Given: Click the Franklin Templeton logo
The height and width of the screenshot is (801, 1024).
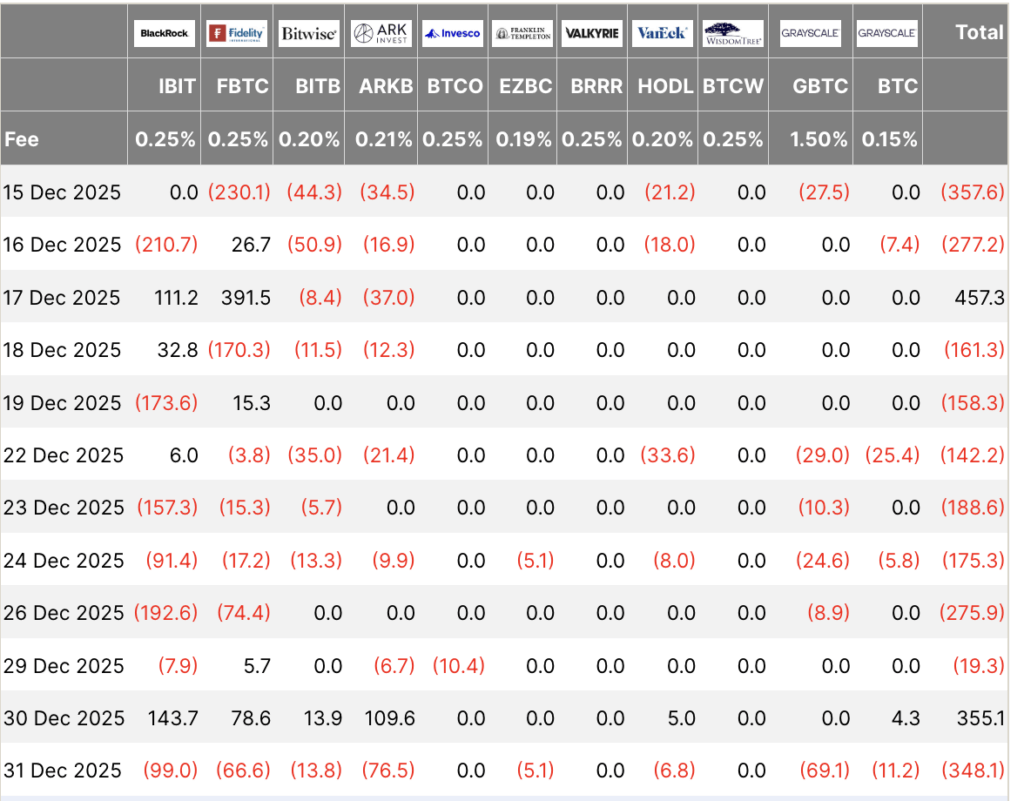Looking at the screenshot, I should [523, 33].
